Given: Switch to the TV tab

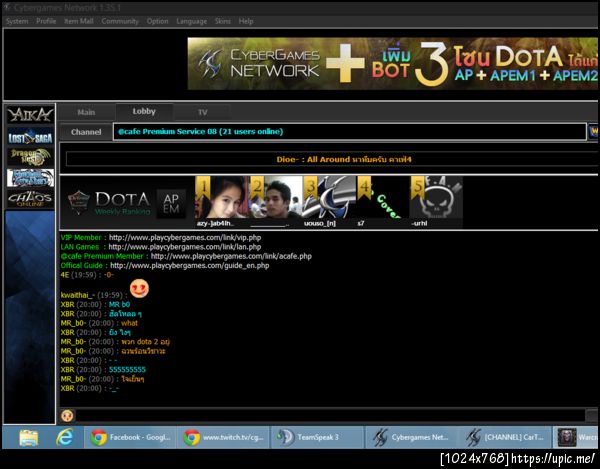Looking at the screenshot, I should point(202,112).
